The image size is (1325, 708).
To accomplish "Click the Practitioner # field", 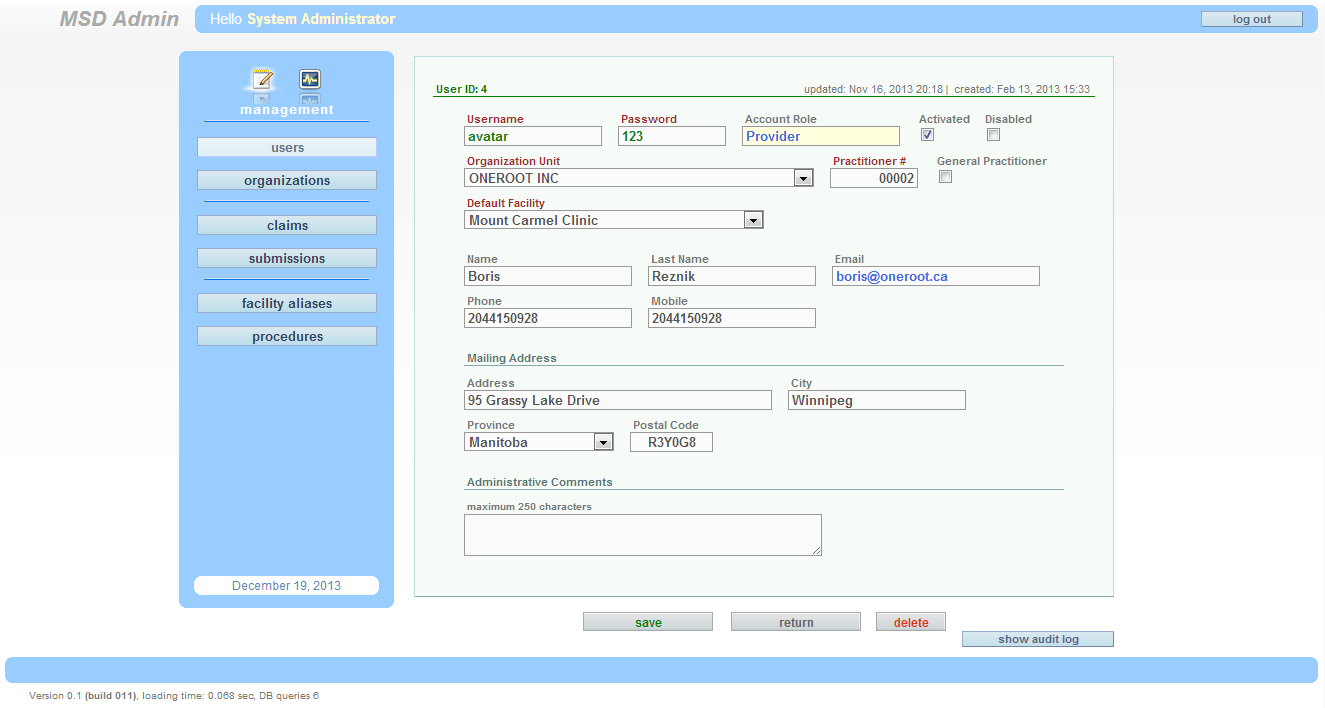I will (874, 178).
